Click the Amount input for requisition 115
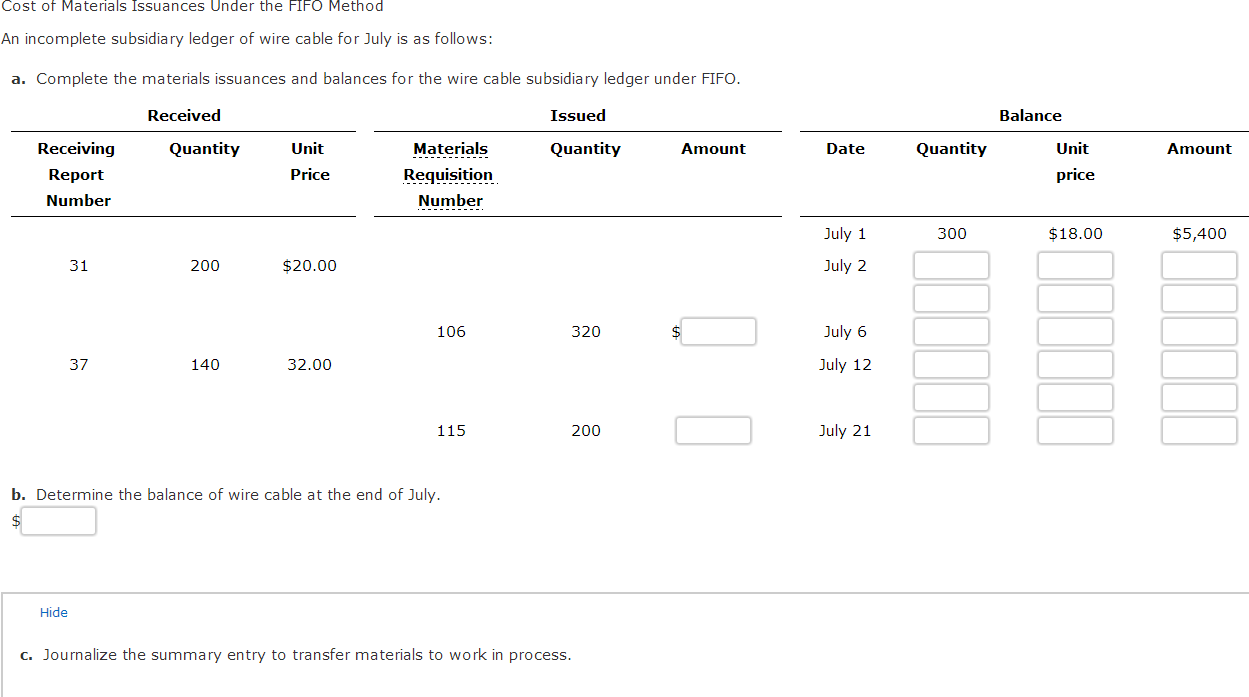 [713, 430]
